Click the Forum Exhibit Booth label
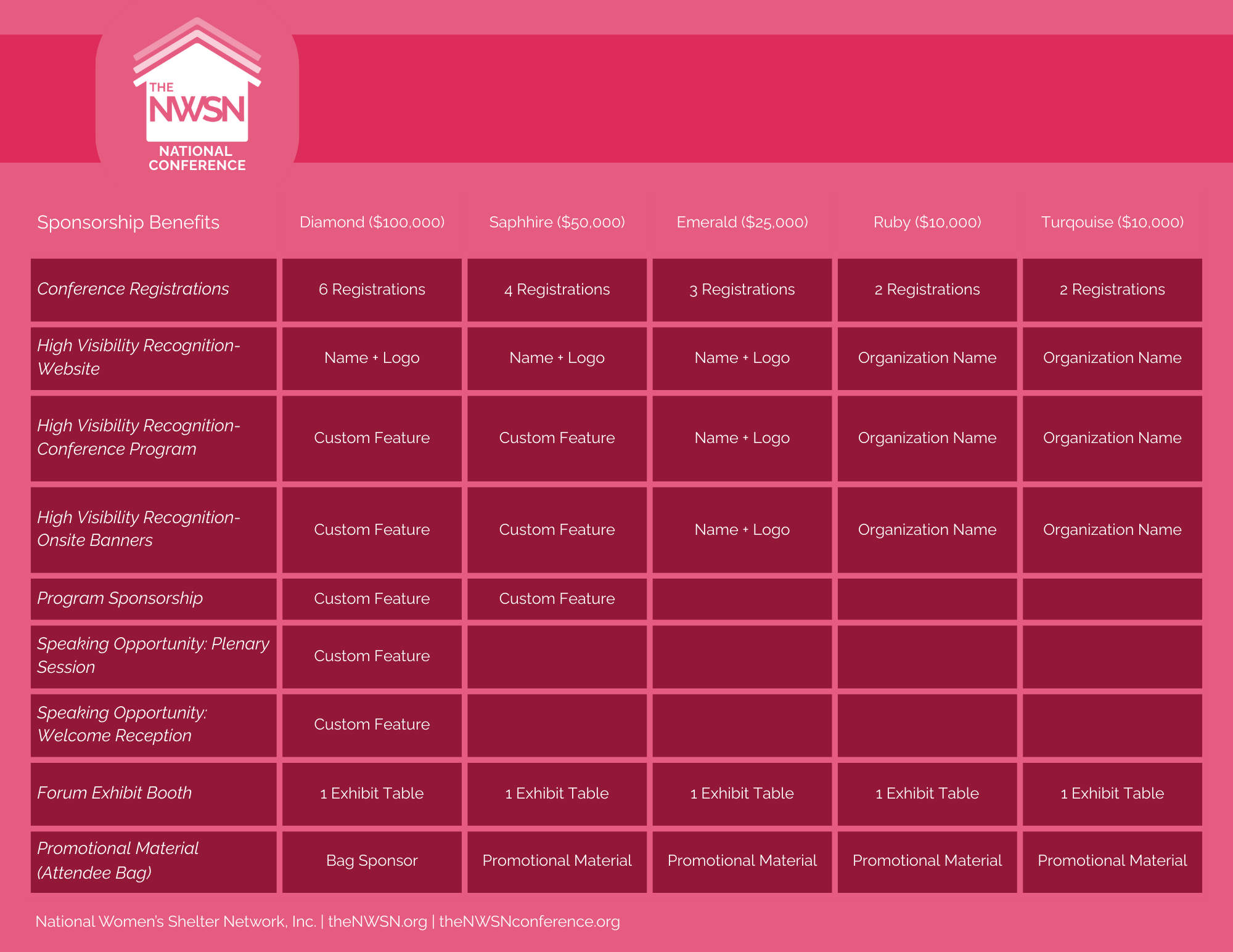1233x952 pixels. click(115, 793)
